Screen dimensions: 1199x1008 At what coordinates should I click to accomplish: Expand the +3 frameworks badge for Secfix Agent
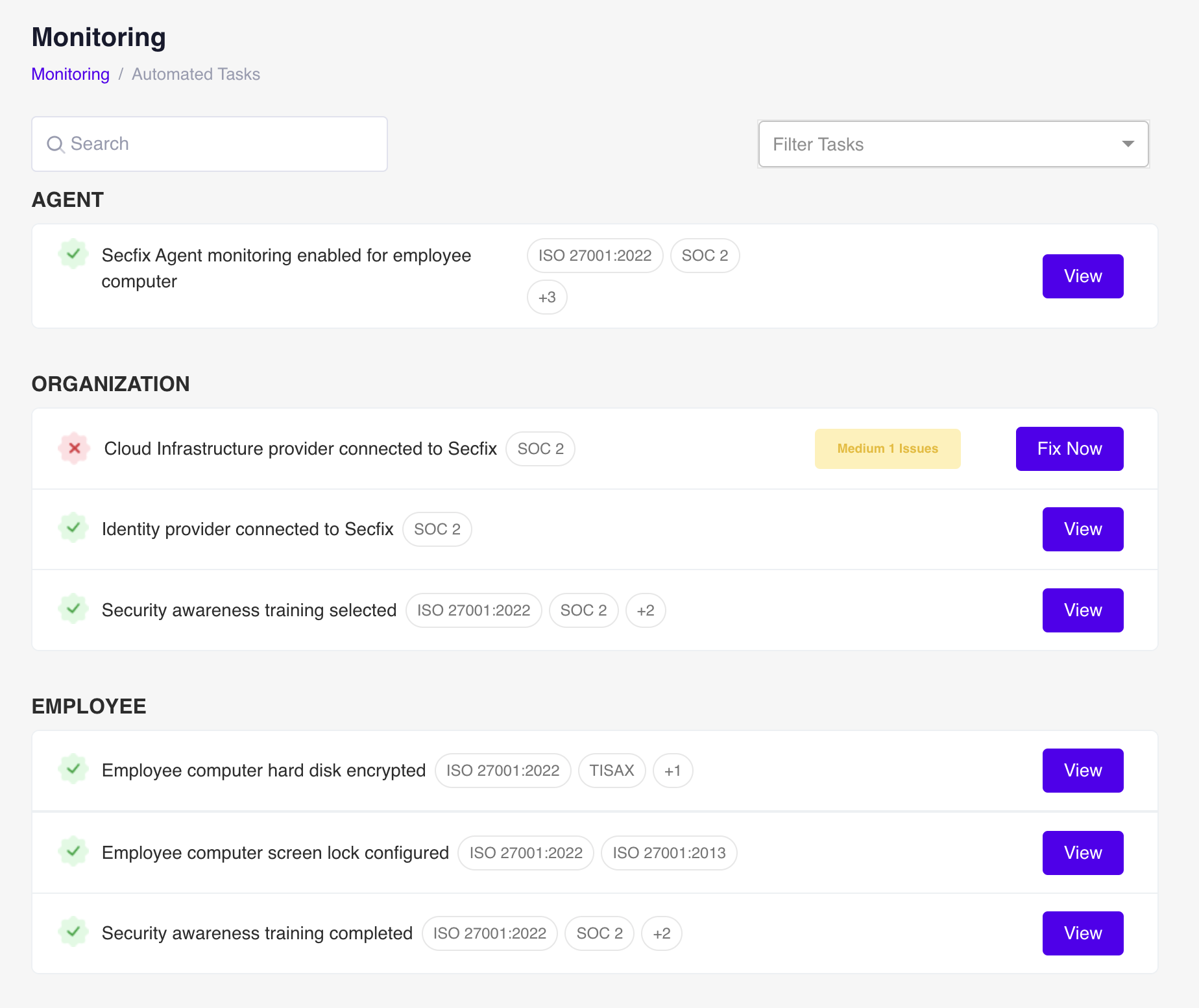point(547,297)
